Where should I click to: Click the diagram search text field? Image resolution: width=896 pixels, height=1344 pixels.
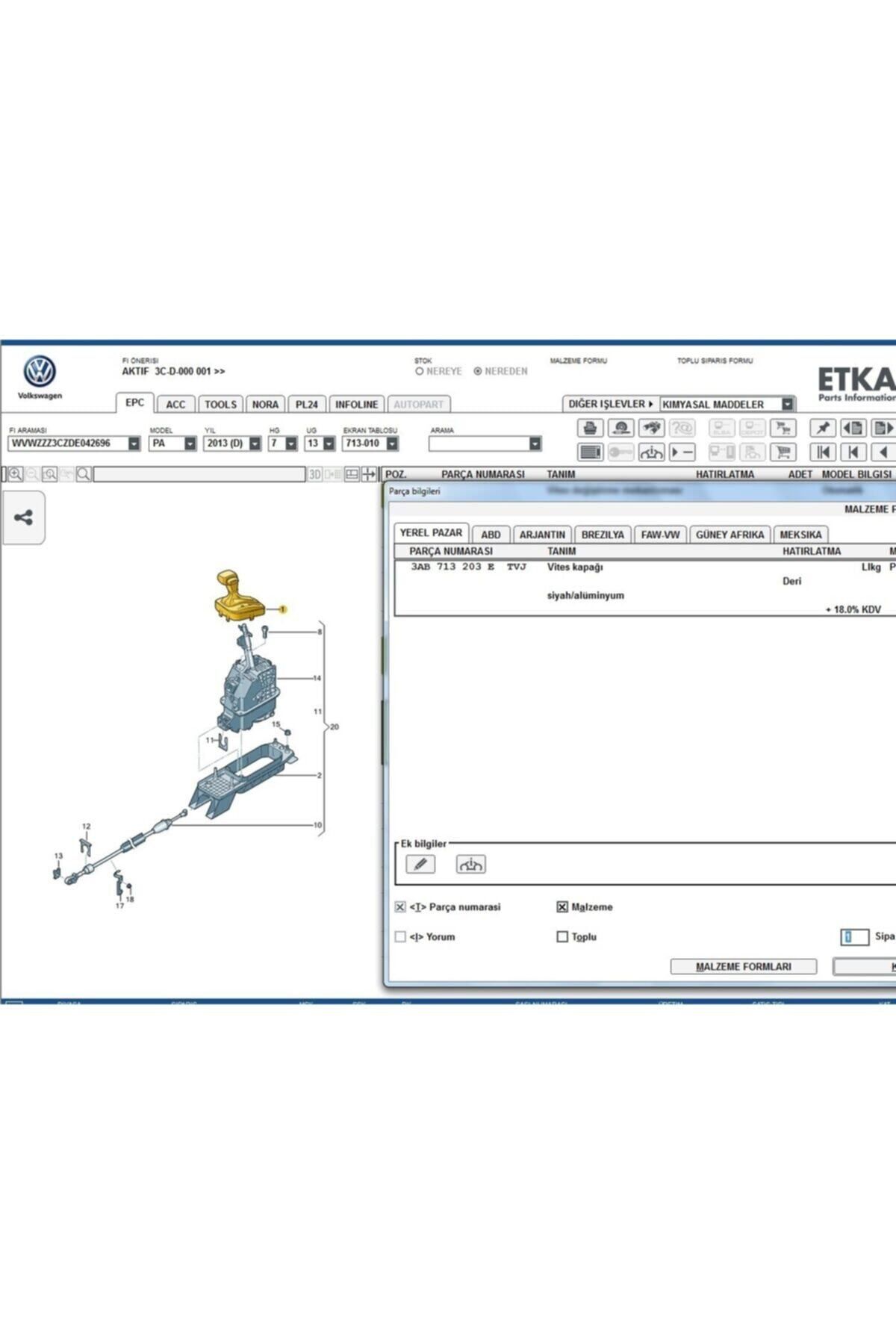[x=199, y=474]
